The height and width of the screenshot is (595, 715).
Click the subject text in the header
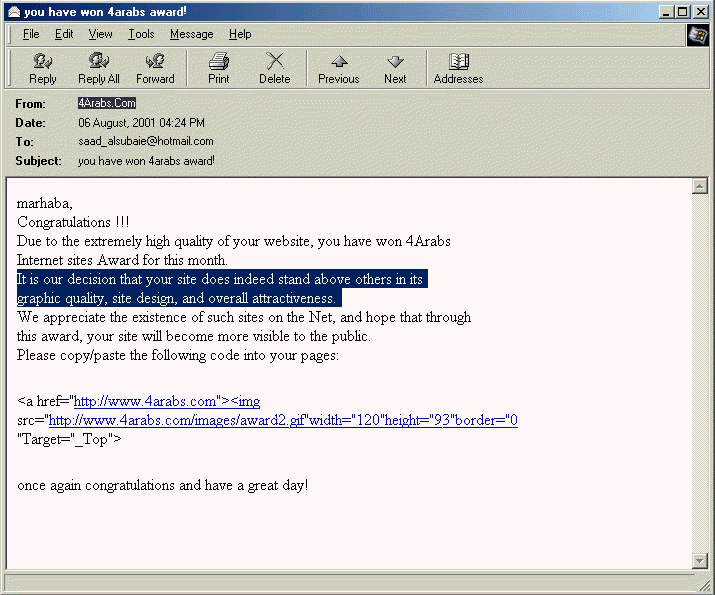tap(146, 161)
